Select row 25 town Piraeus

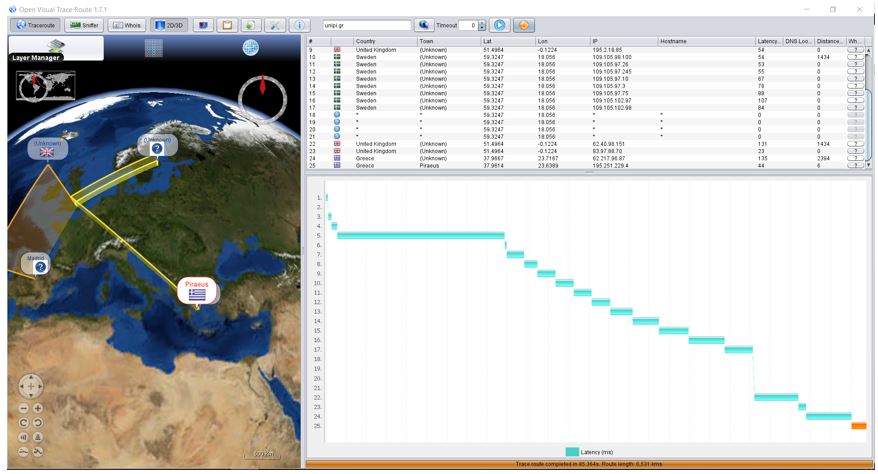(449, 166)
